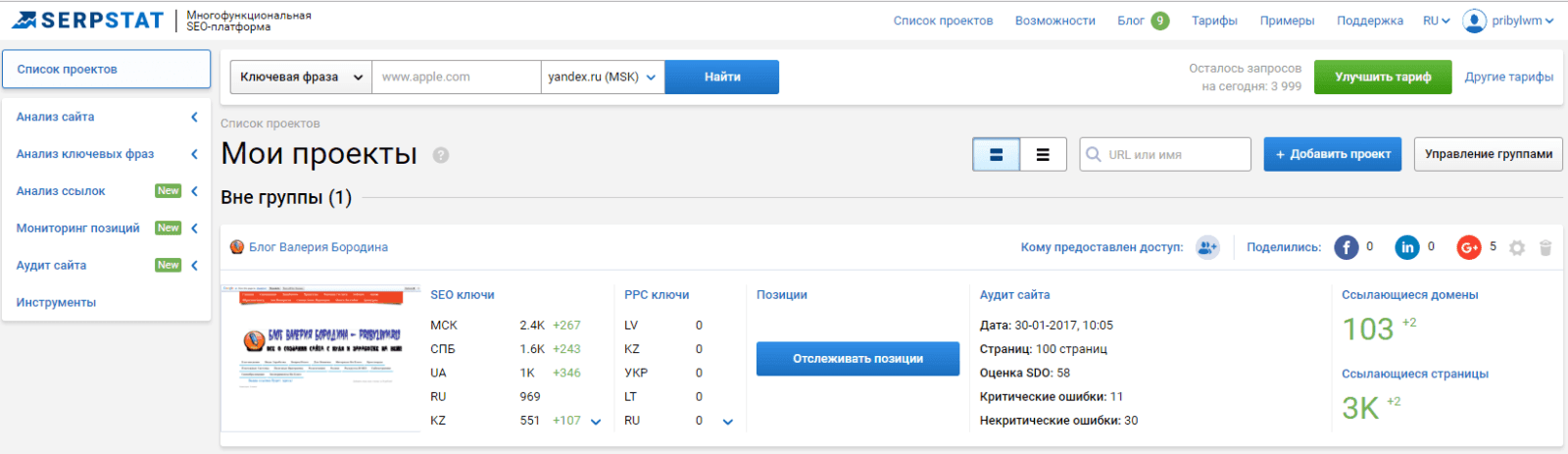Open the project site screenshot thumbnail
The image size is (1568, 454).
coord(320,357)
